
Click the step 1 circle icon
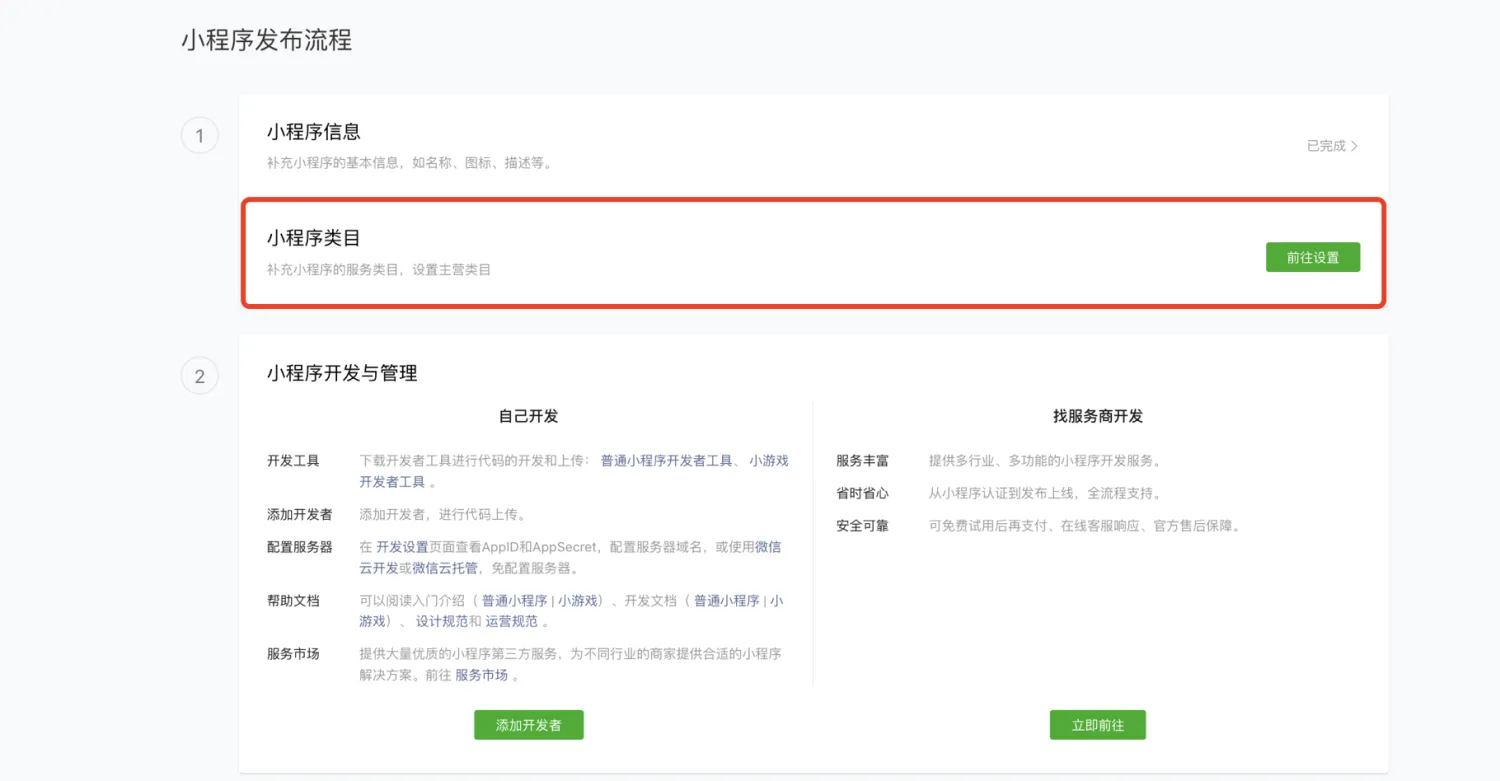point(200,136)
